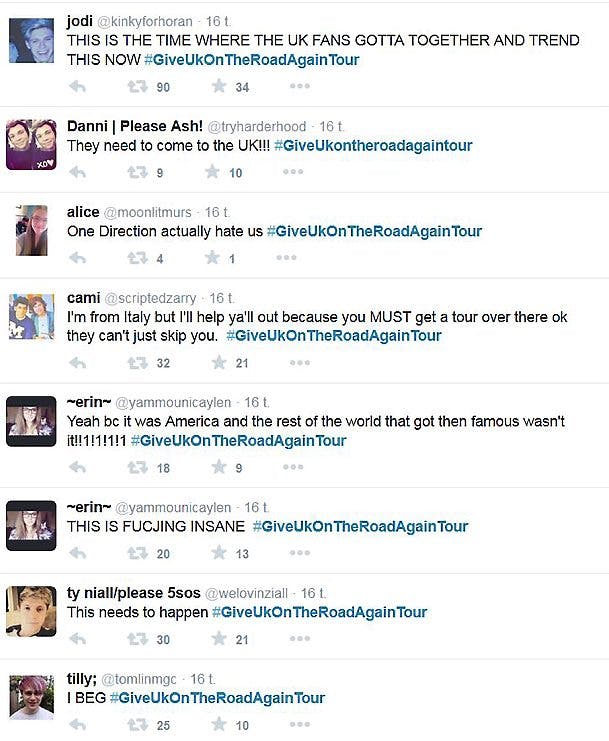Open hashtag link in alice's tweet
This screenshot has height=741, width=609.
(374, 231)
